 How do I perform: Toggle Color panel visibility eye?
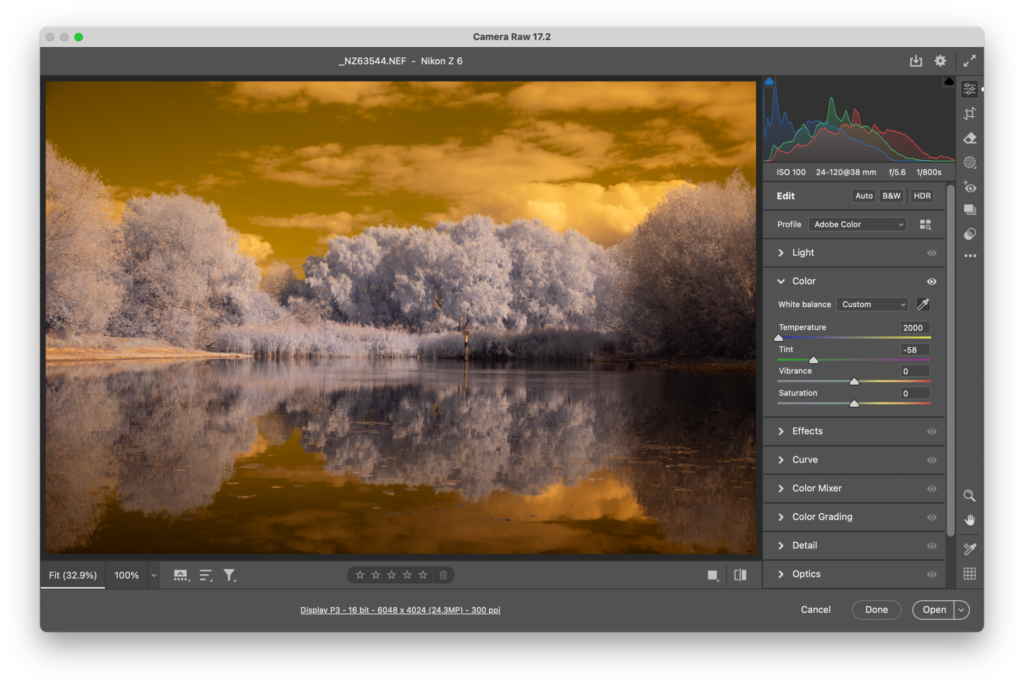(x=931, y=282)
